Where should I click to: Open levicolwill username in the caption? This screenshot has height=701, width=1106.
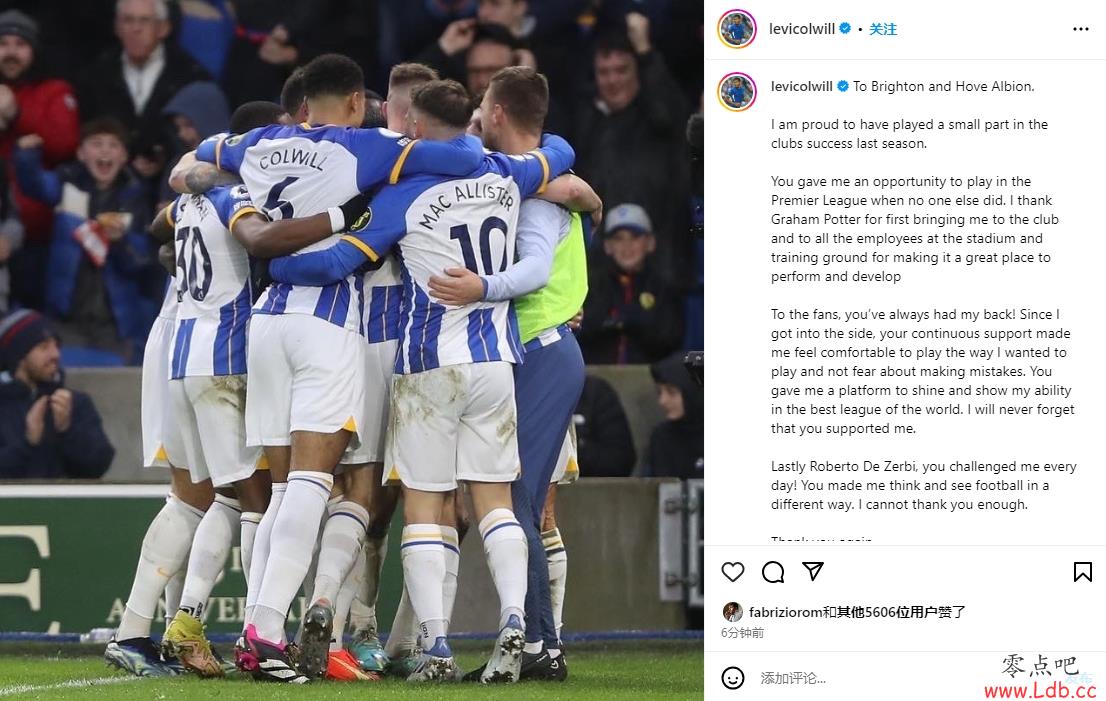(x=801, y=86)
